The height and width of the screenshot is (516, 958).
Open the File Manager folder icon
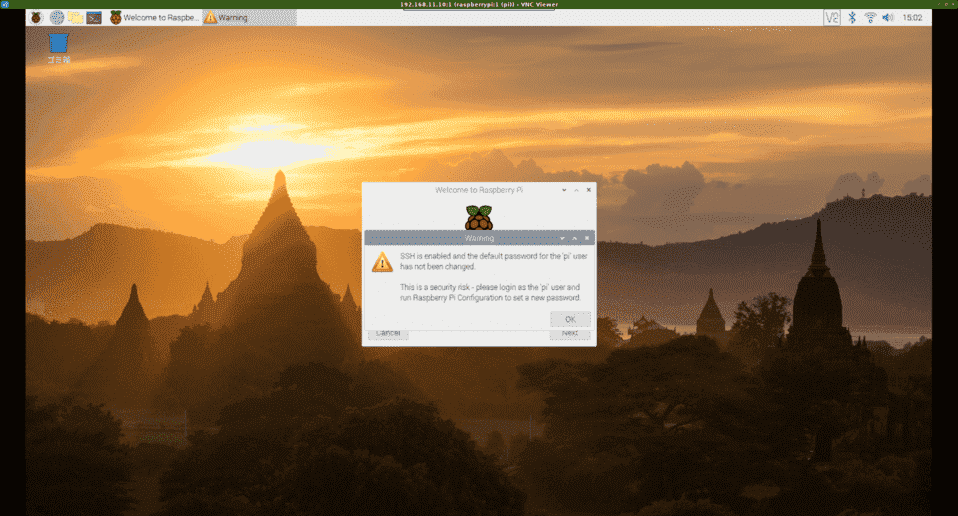(x=76, y=17)
